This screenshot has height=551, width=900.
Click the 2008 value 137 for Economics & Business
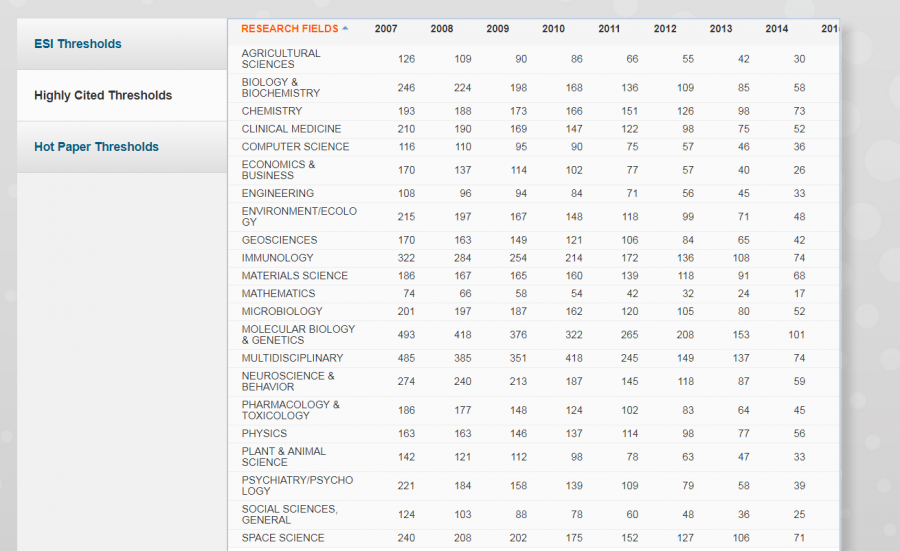463,170
